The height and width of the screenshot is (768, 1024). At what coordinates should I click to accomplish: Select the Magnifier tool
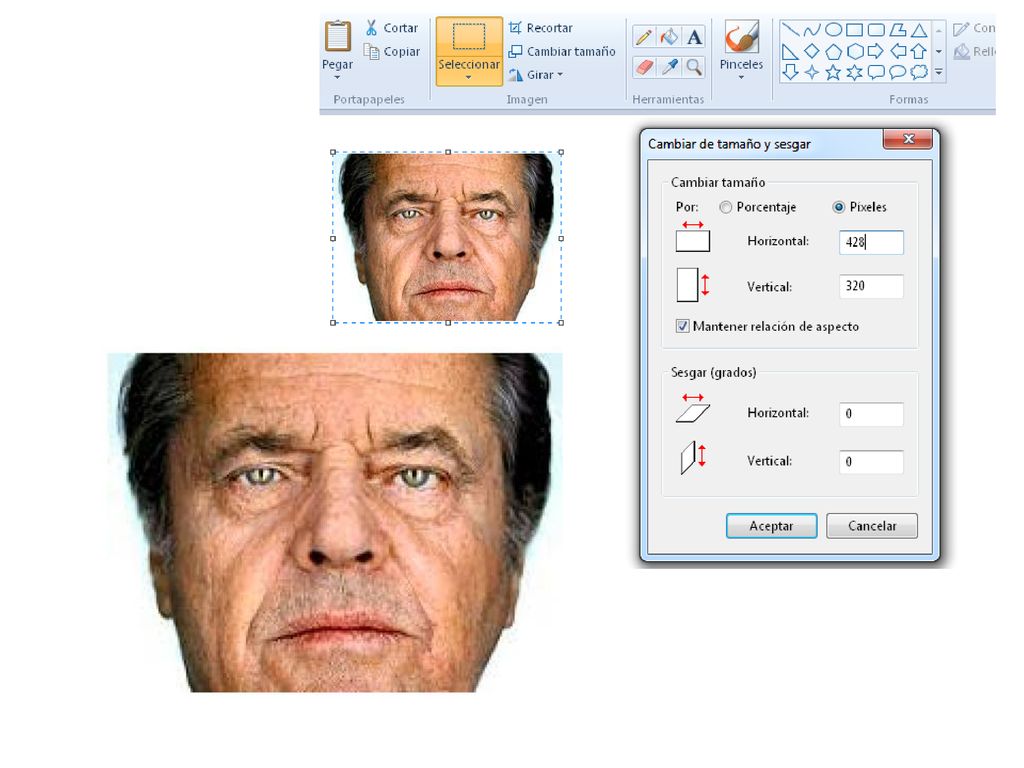694,67
